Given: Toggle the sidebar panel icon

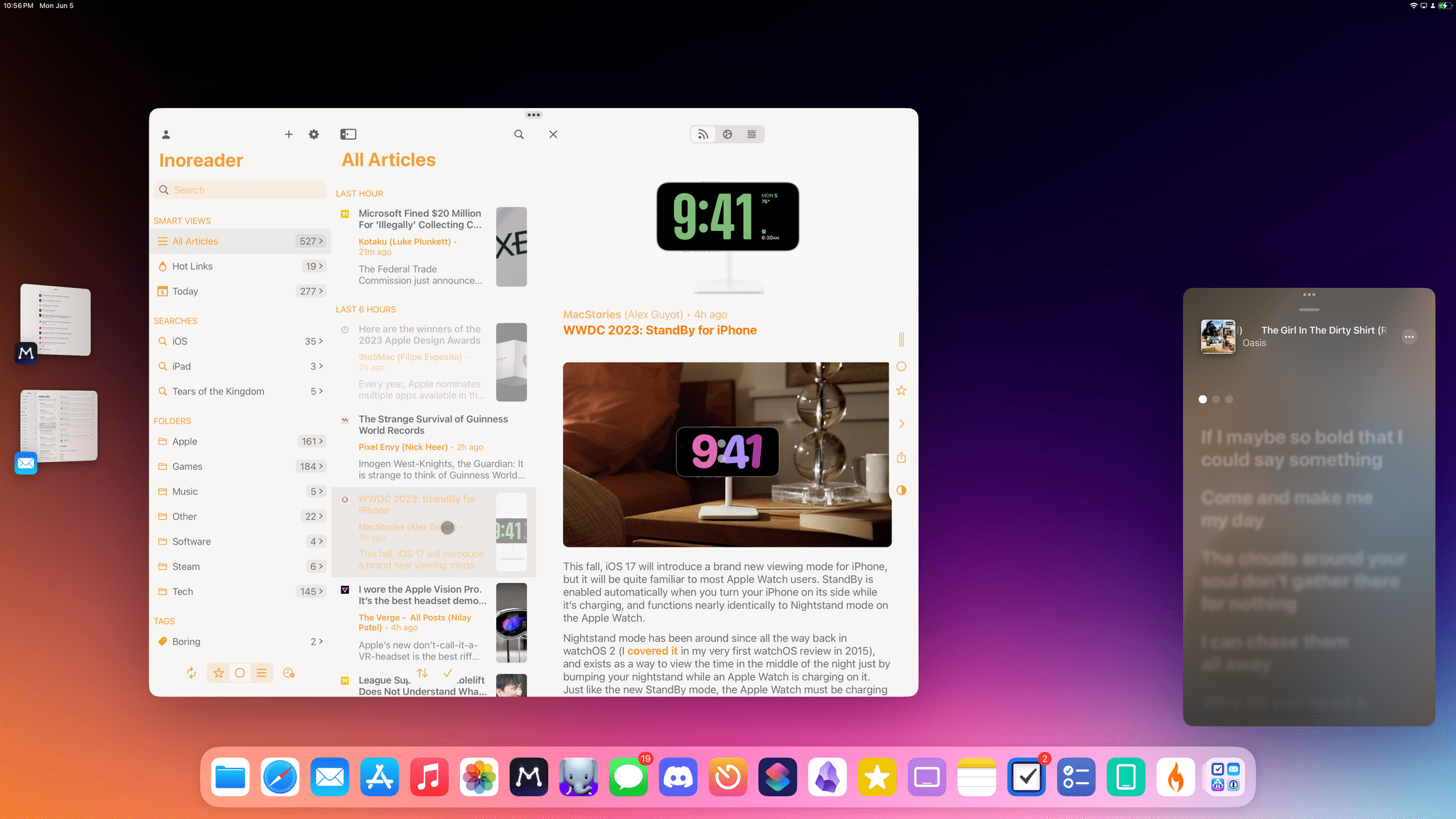Looking at the screenshot, I should tap(348, 134).
